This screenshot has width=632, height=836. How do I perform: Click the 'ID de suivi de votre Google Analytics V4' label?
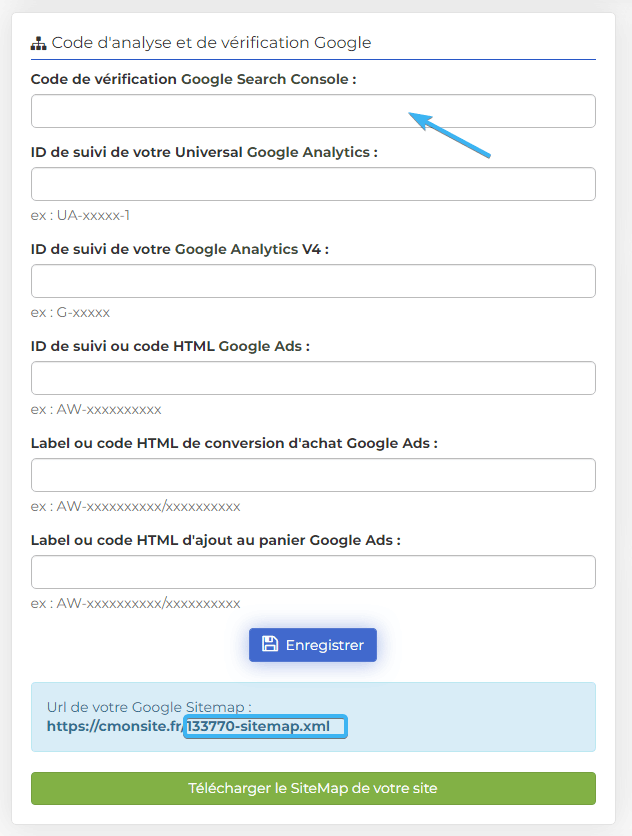pos(180,249)
